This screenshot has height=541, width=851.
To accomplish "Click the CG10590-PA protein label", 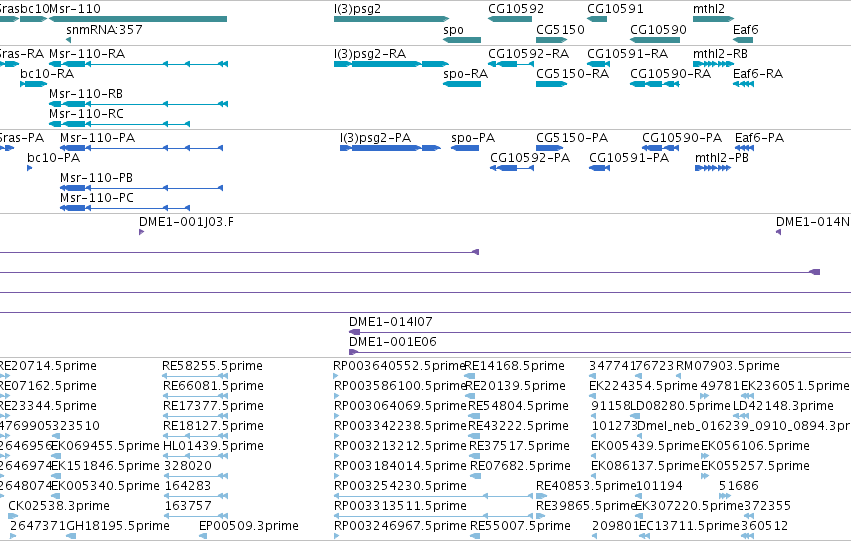I will 682,138.
